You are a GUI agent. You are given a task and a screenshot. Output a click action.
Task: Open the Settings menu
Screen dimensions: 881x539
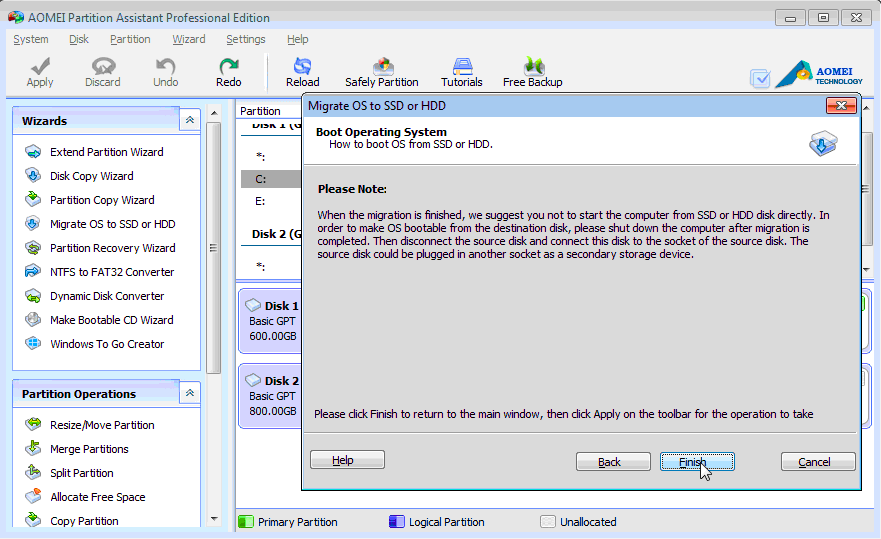(x=246, y=39)
